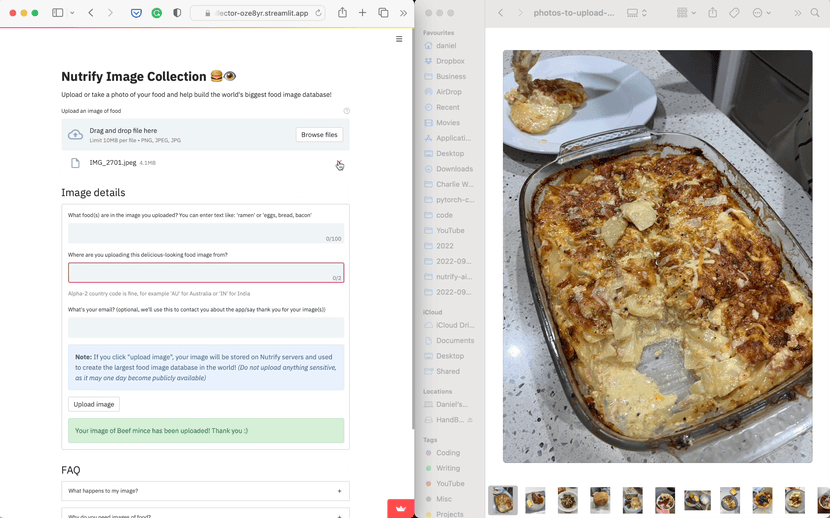Open a new tab with plus icon
Viewport: 830px width, 518px height.
coord(363,13)
